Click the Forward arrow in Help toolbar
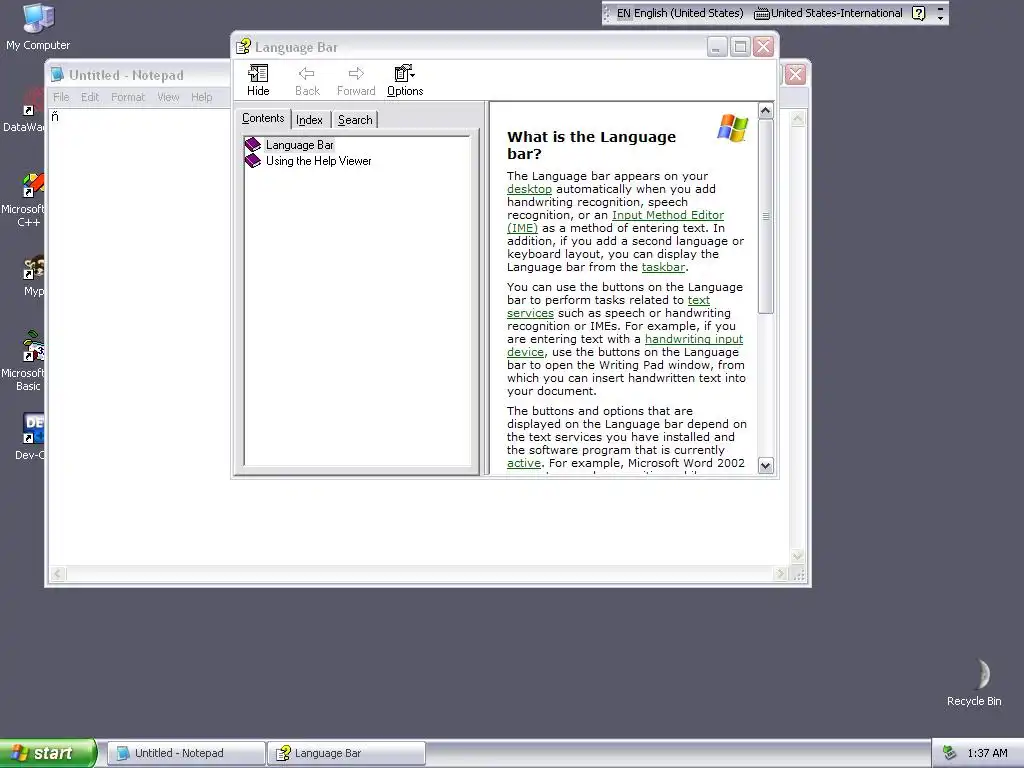 point(356,81)
